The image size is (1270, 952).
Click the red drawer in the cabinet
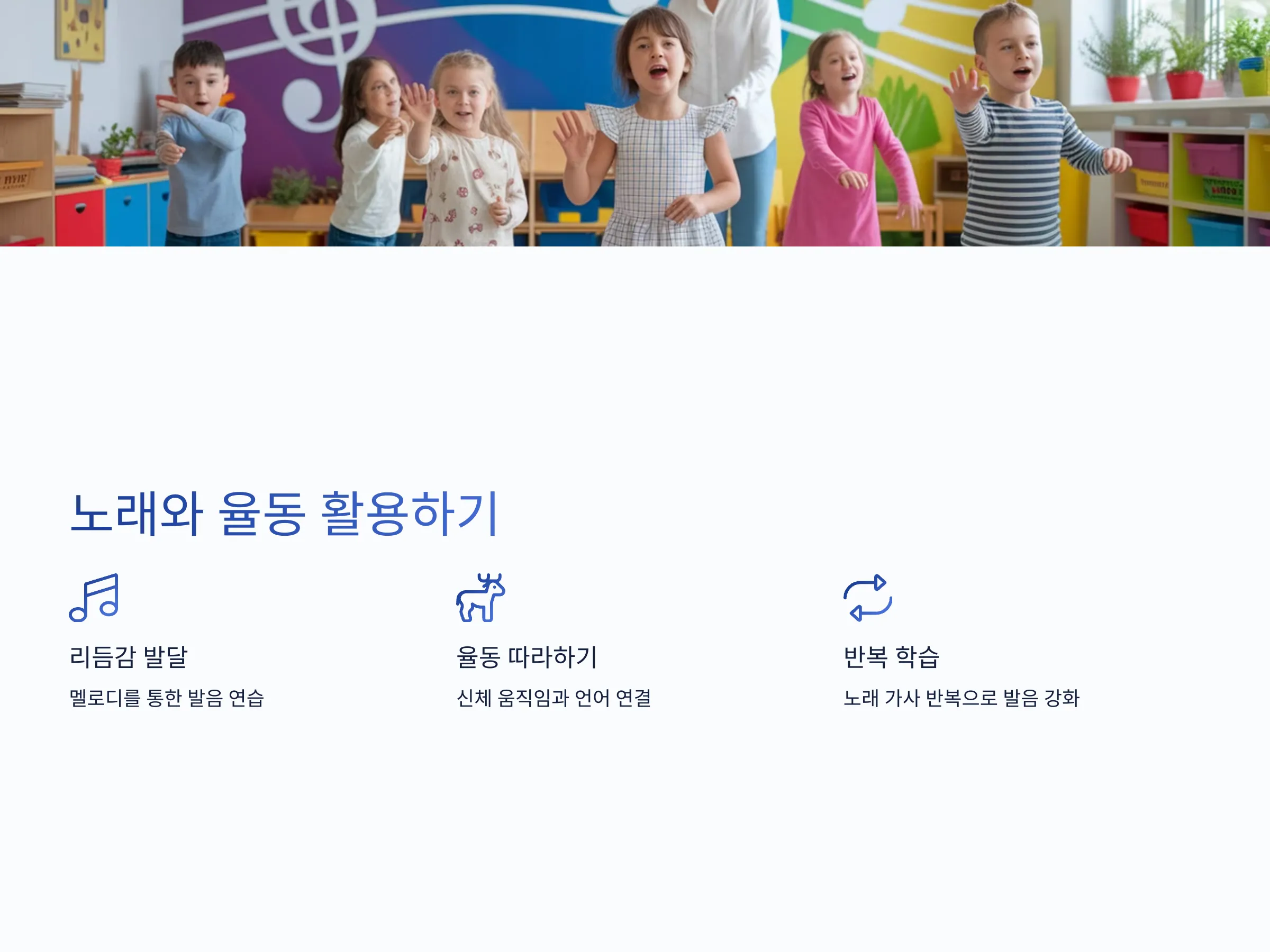[80, 218]
